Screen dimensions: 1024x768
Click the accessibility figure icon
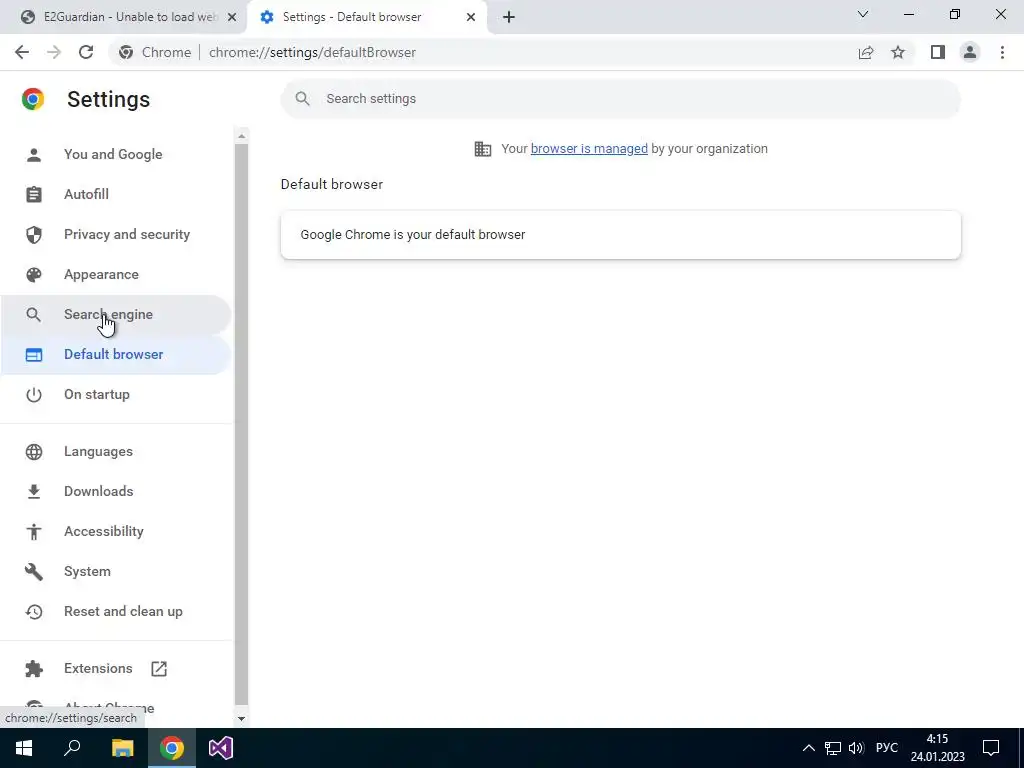(x=34, y=532)
